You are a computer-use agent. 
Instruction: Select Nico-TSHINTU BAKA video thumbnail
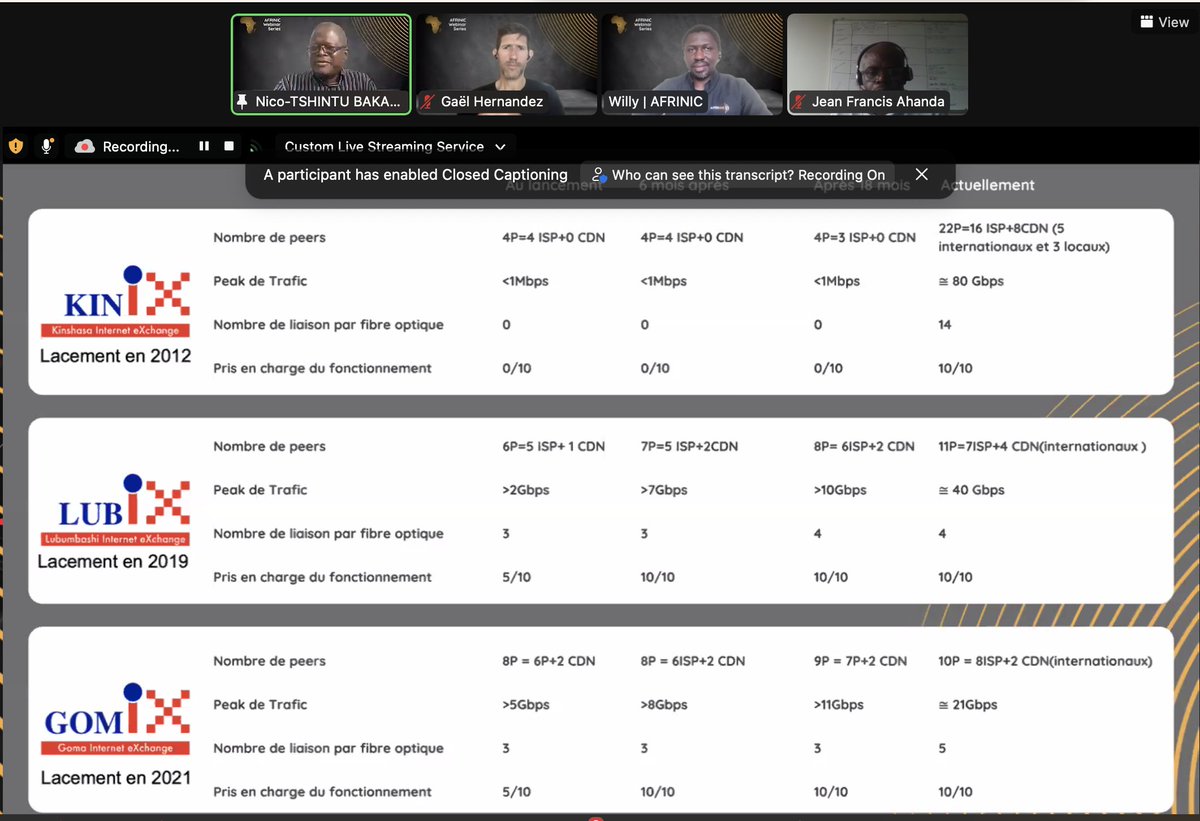click(x=322, y=65)
